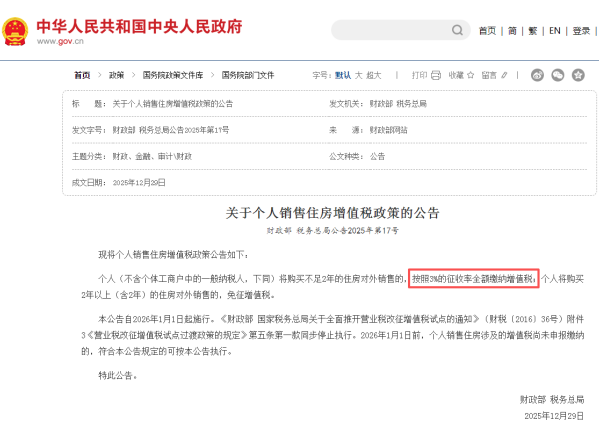The width and height of the screenshot is (599, 425).
Task: Open 政策 in the breadcrumb
Action: point(117,75)
